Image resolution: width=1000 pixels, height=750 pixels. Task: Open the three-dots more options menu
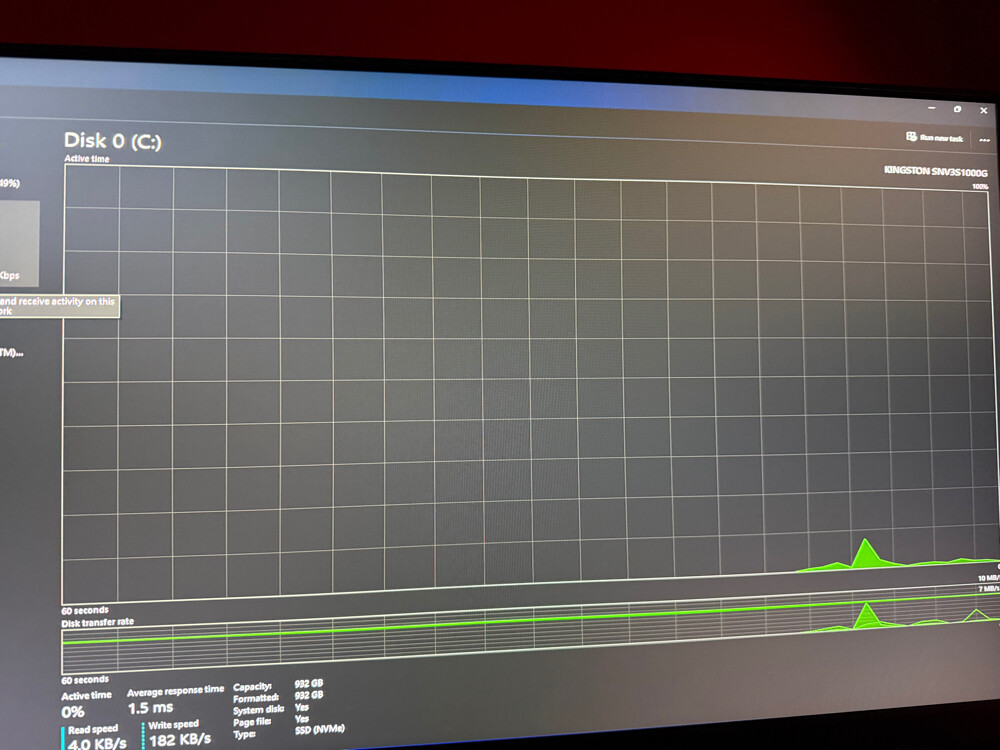(x=984, y=140)
